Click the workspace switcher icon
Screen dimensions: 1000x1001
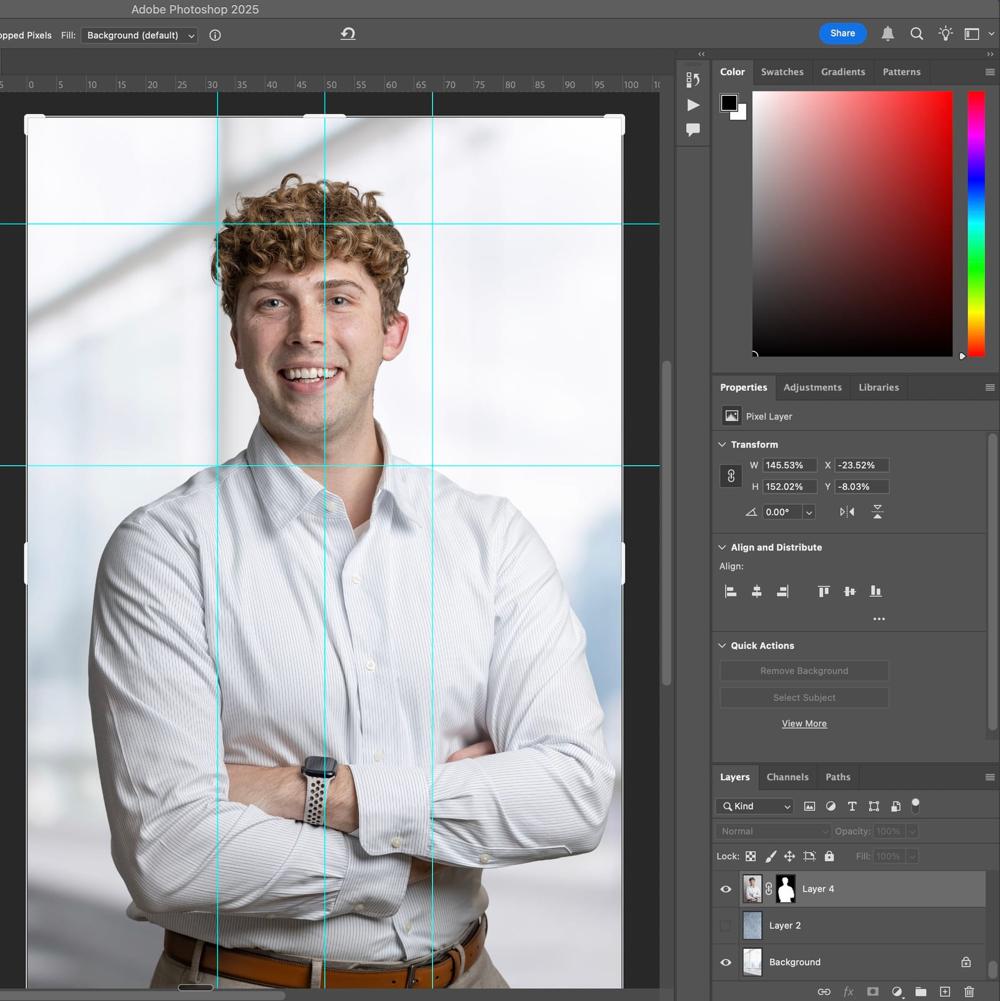[971, 34]
